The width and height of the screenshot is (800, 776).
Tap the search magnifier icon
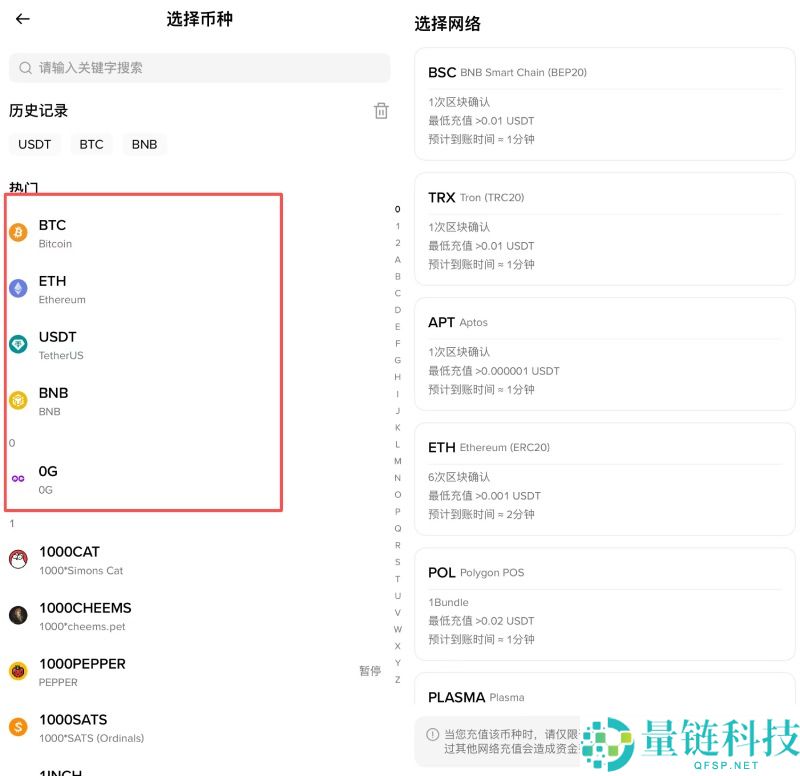coord(25,68)
